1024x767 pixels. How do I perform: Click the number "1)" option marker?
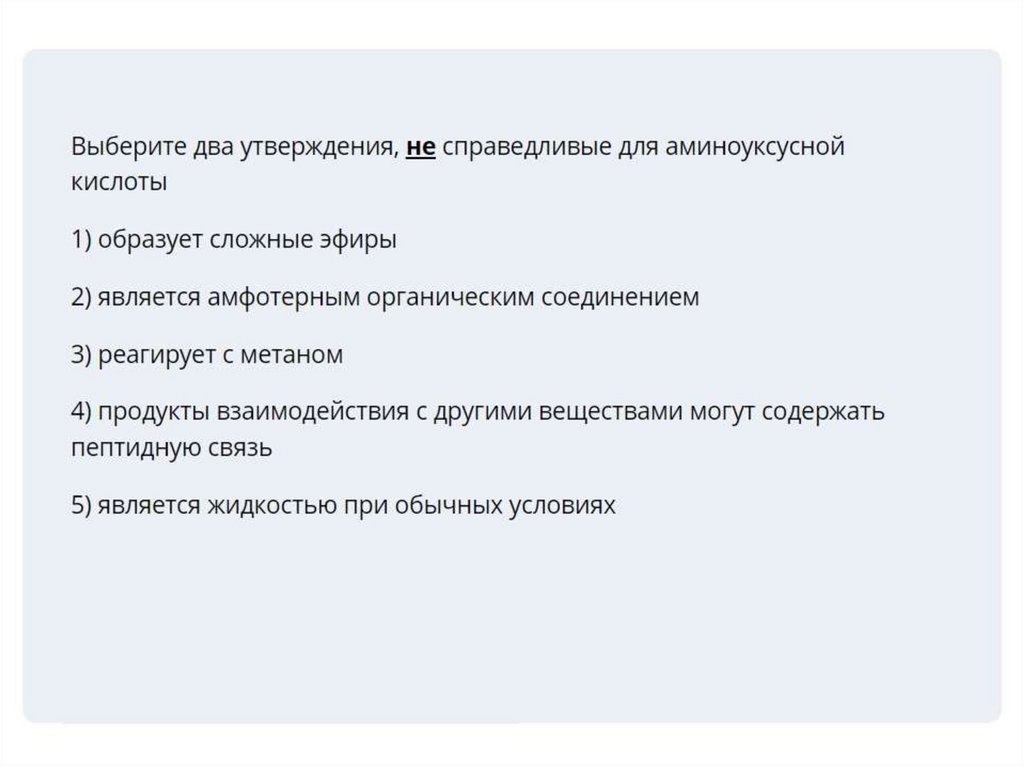tap(82, 241)
